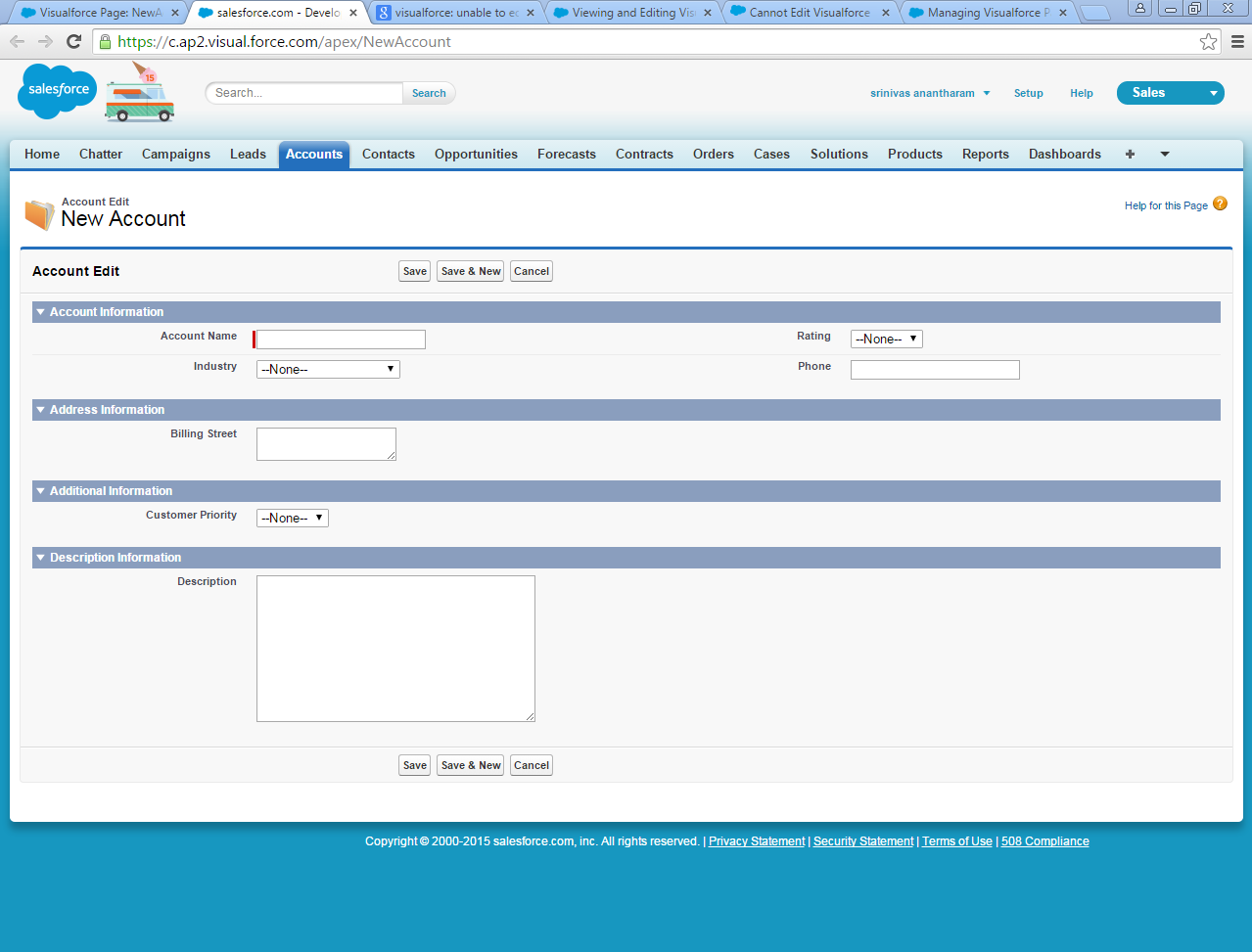
Task: Open the srinivas anantharam user menu
Action: click(x=930, y=94)
